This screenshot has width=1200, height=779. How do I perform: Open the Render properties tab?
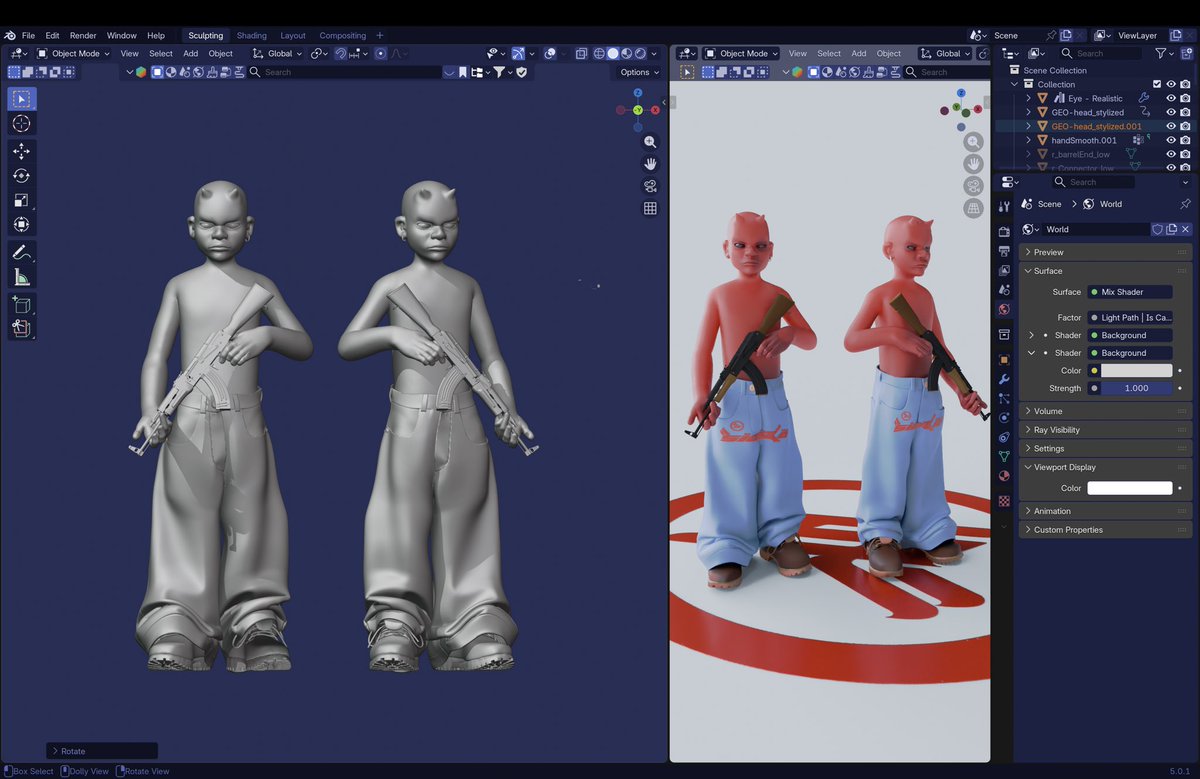(x=1004, y=232)
